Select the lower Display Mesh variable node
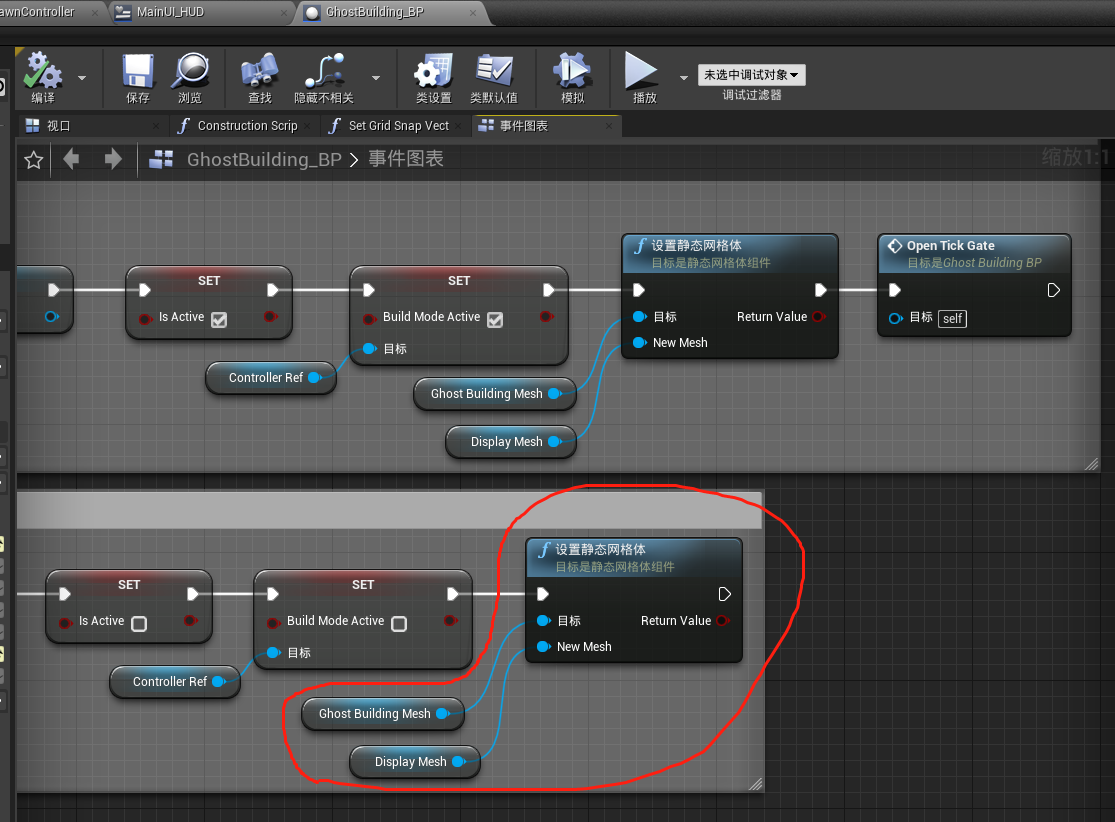This screenshot has height=822, width=1115. click(415, 762)
